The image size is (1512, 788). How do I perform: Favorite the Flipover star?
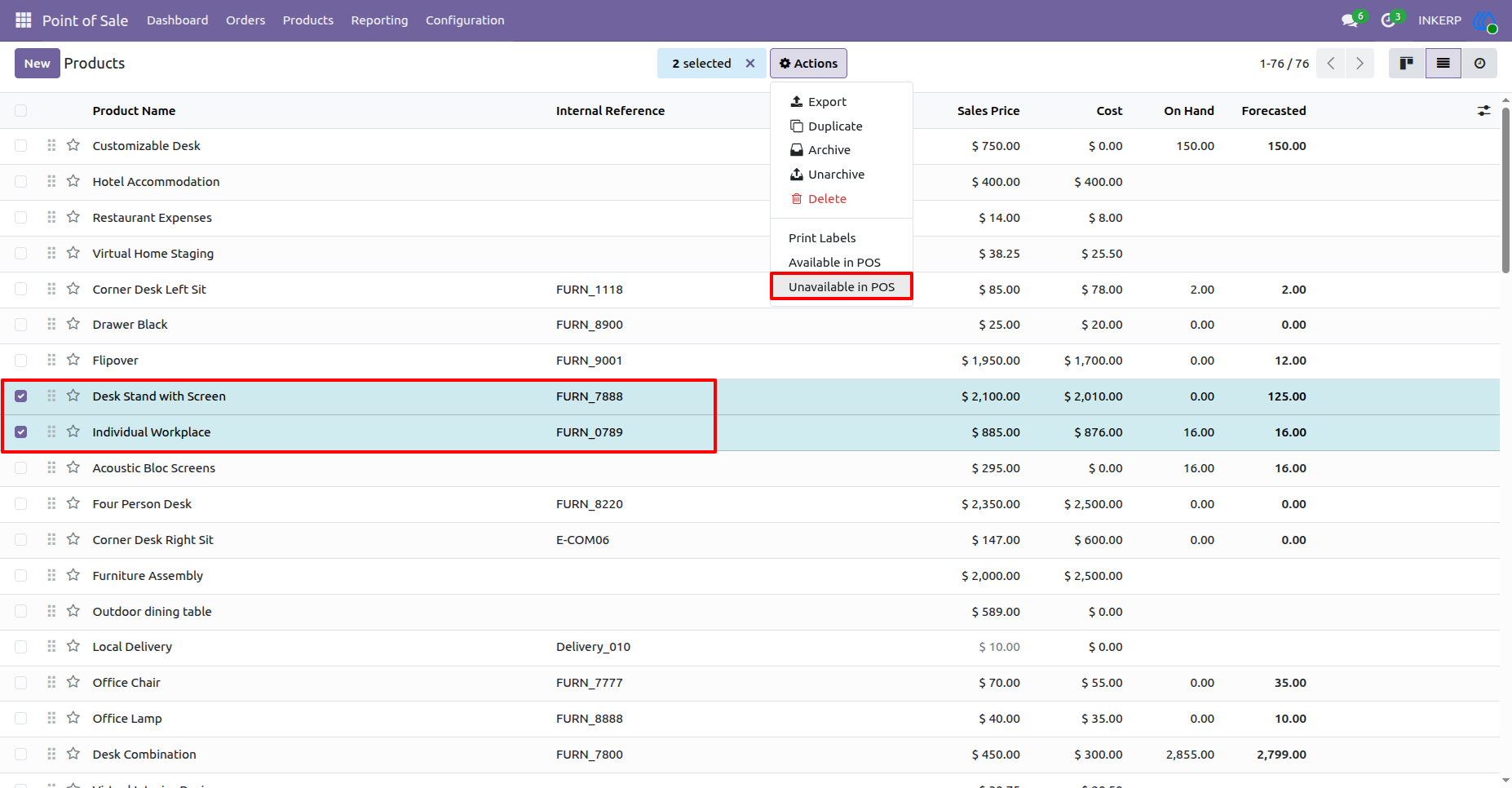coord(73,360)
